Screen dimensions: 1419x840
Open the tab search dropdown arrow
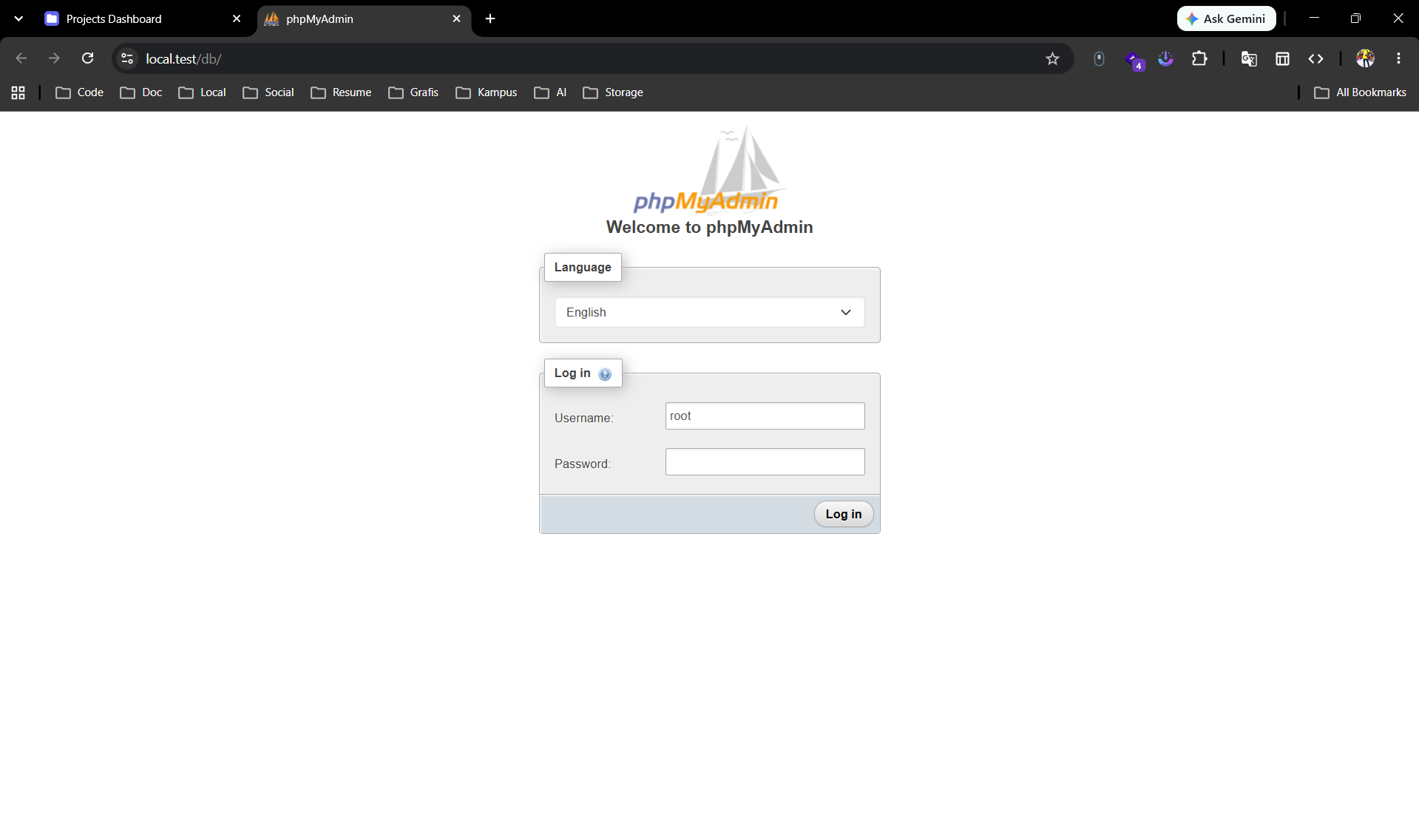tap(18, 18)
